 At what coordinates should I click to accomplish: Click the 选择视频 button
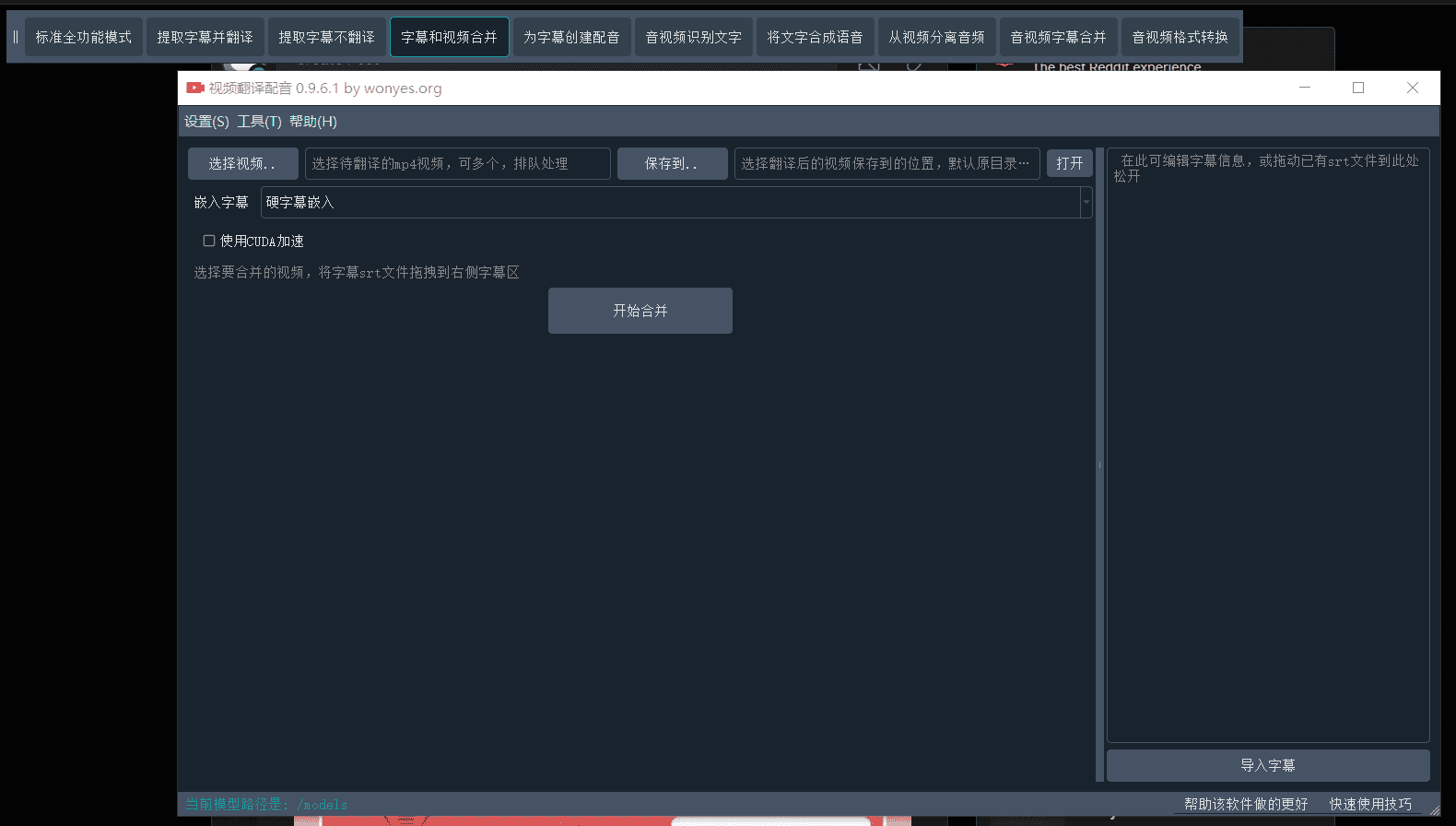pos(242,163)
